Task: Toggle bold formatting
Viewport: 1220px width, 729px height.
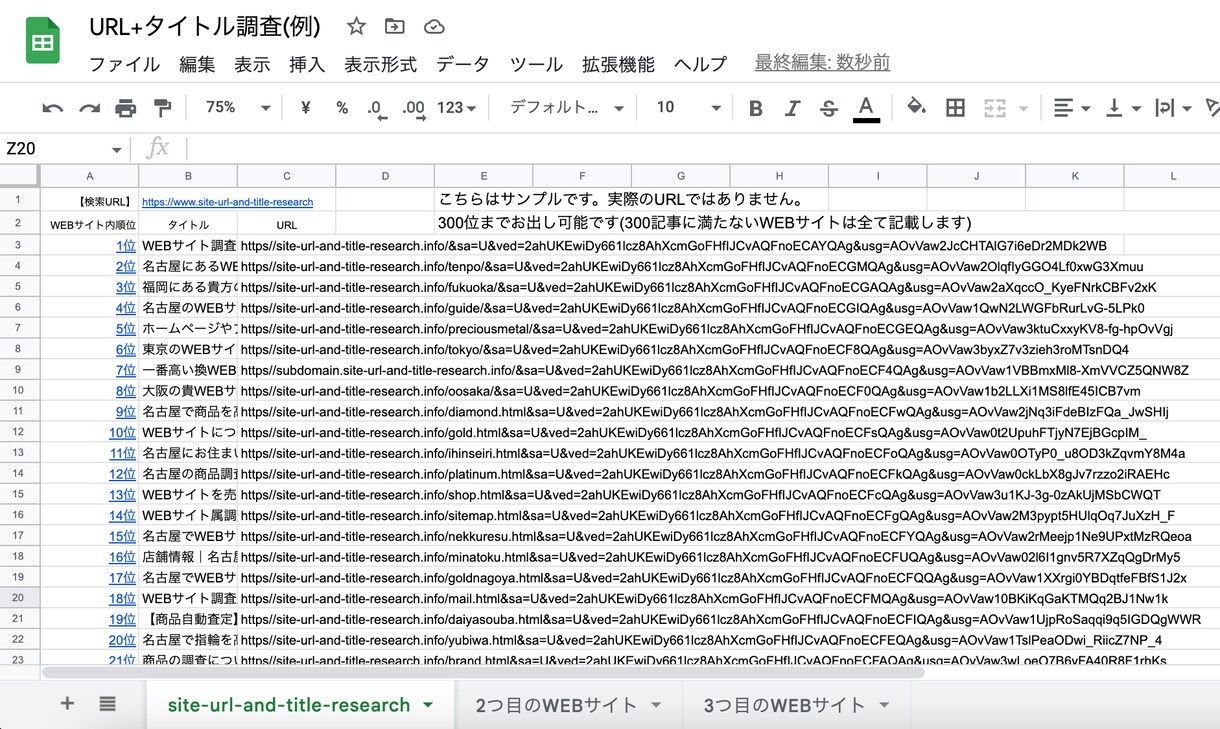Action: click(x=756, y=108)
